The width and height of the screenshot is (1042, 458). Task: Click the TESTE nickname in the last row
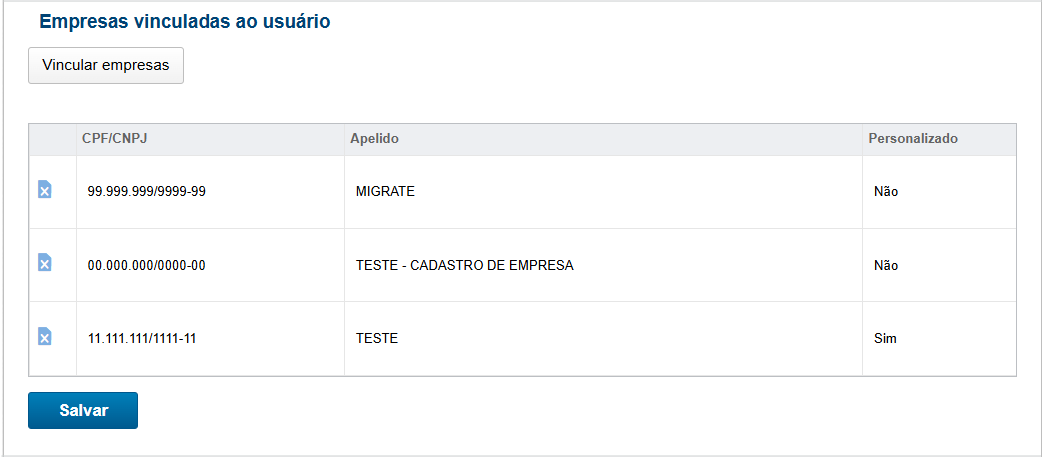[x=377, y=339]
